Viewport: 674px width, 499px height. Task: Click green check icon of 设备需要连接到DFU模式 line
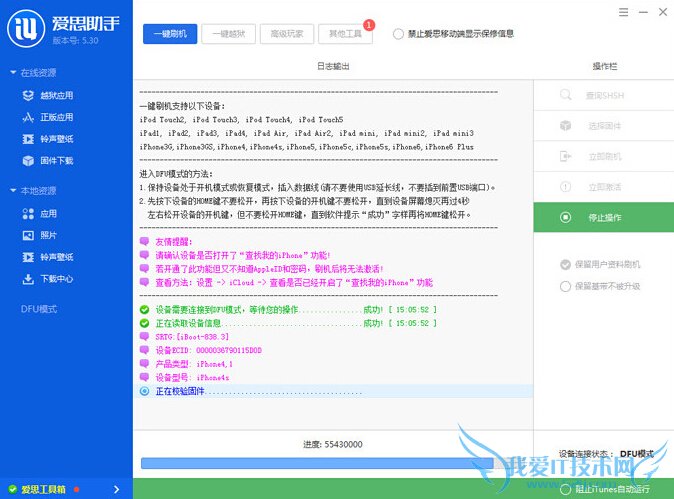click(144, 309)
